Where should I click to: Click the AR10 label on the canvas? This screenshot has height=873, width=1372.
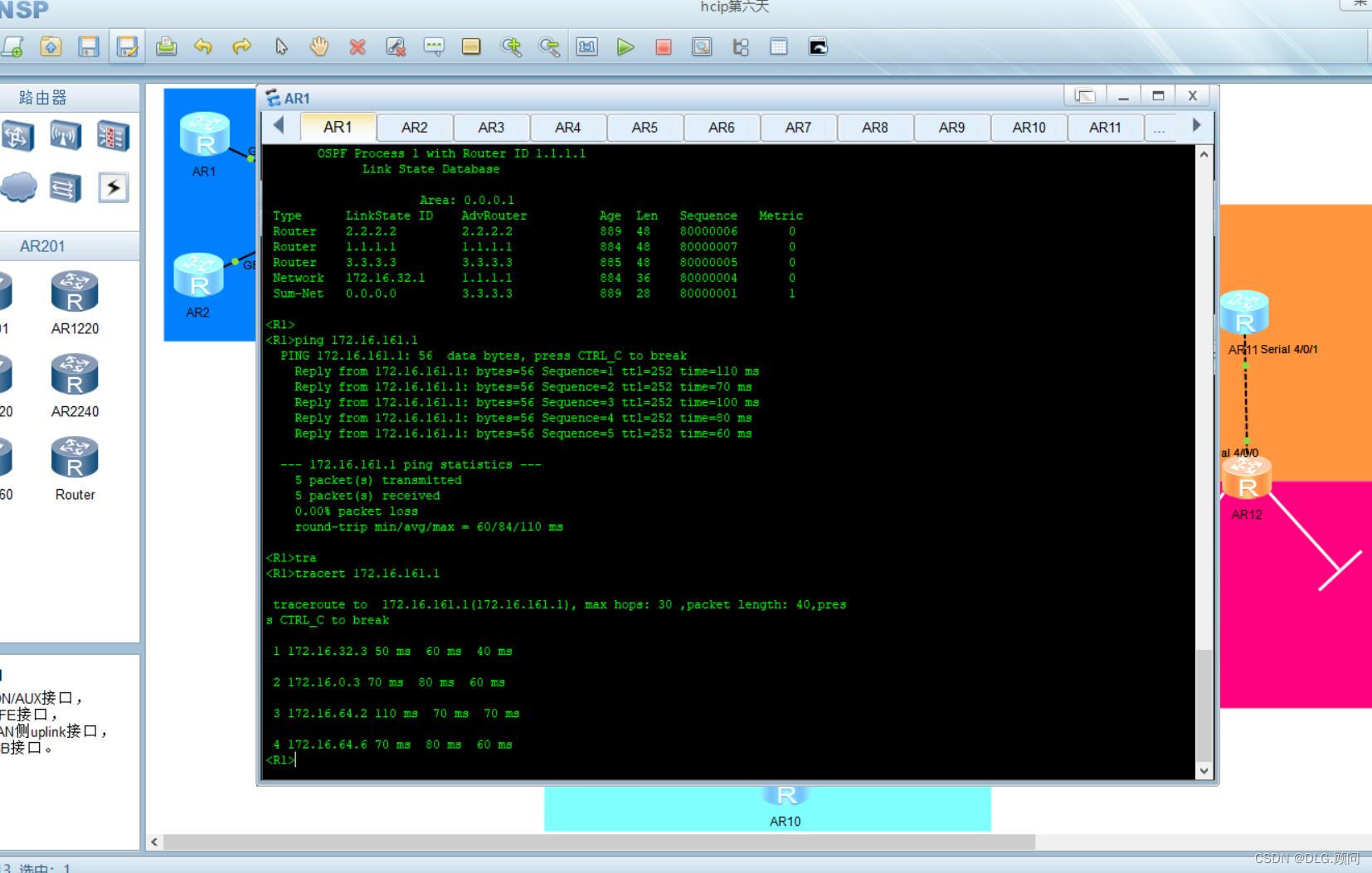click(785, 822)
